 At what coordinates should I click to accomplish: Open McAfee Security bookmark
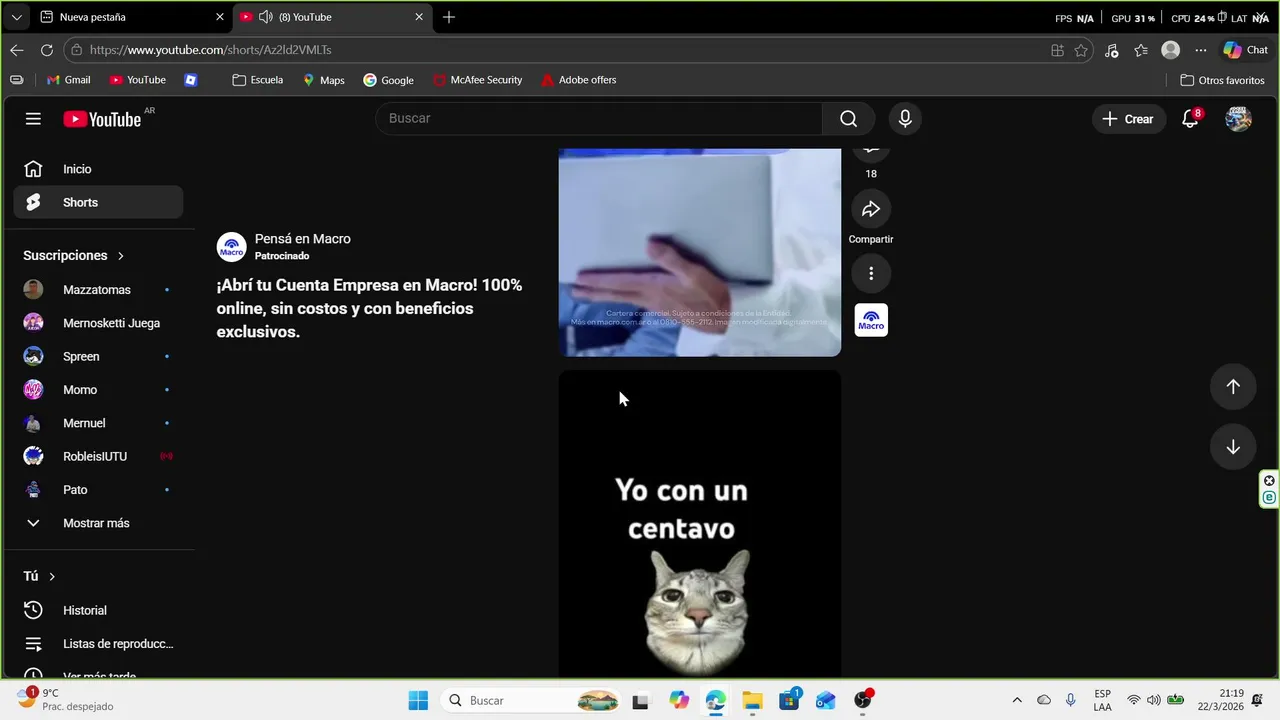pos(478,80)
